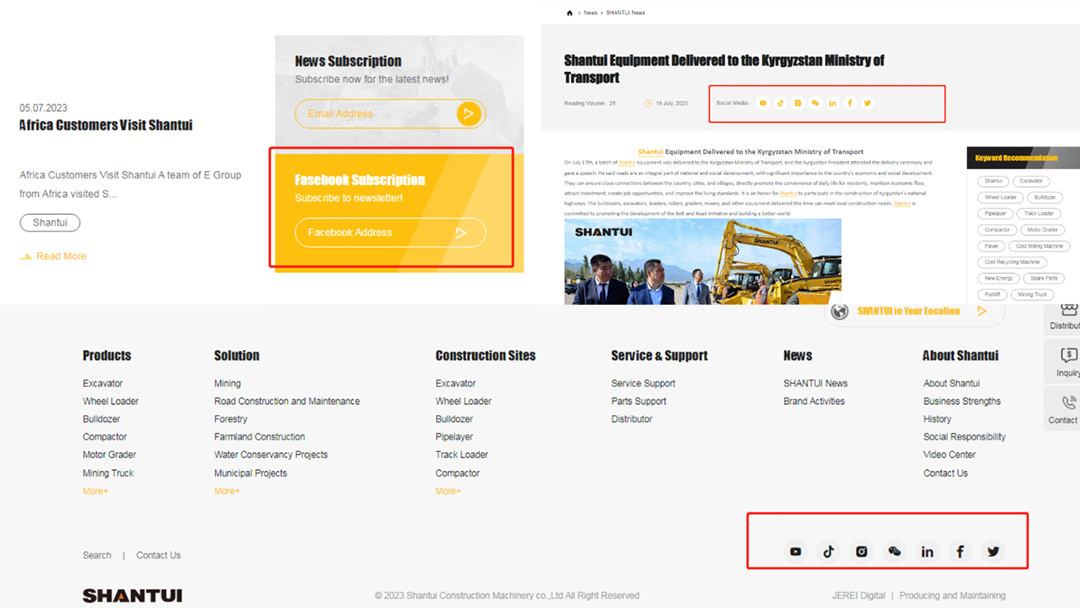Select the Cold Milling Machine keyword tag
Image resolution: width=1080 pixels, height=608 pixels.
point(1039,246)
